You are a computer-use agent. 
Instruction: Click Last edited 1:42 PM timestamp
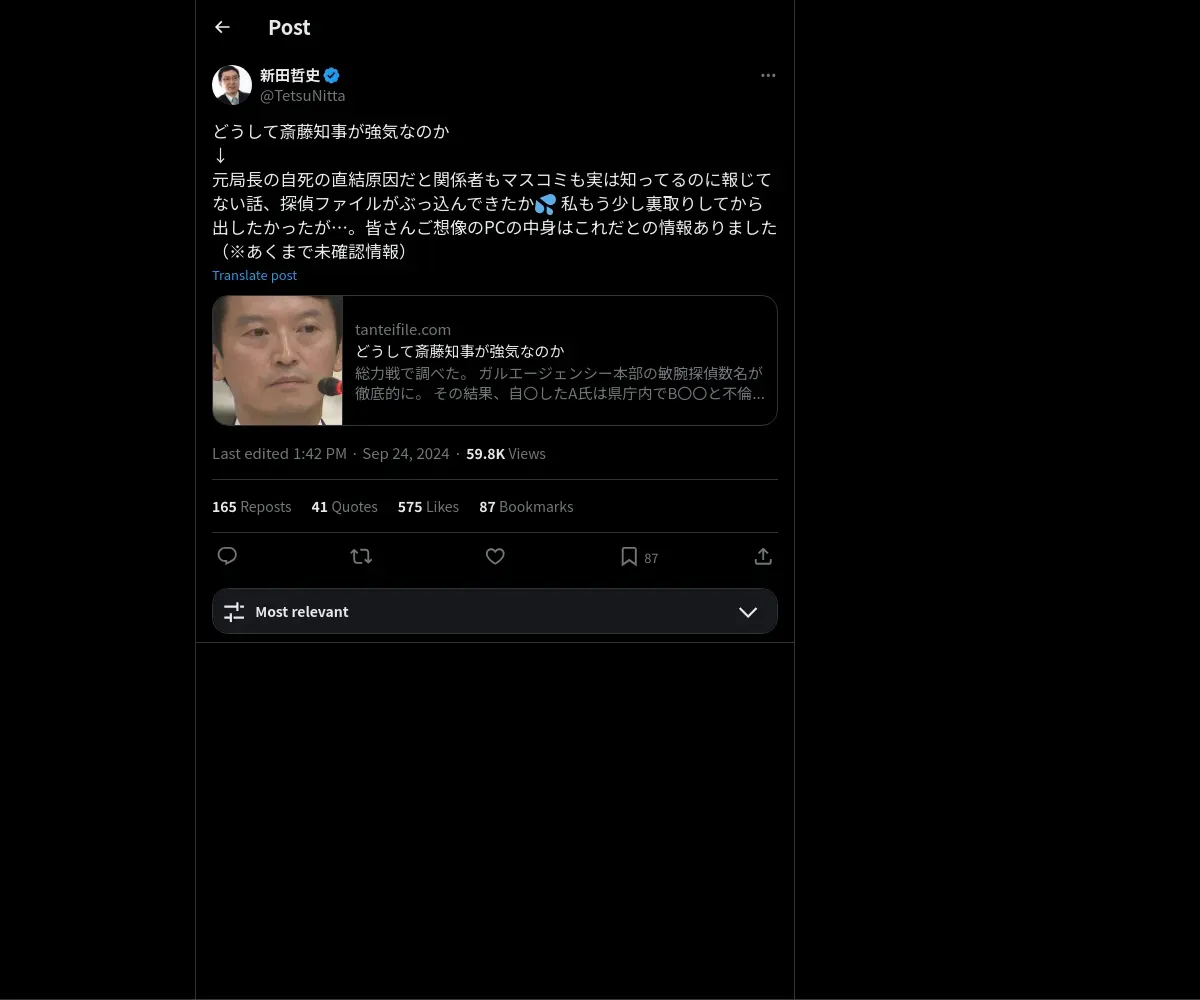click(x=279, y=454)
